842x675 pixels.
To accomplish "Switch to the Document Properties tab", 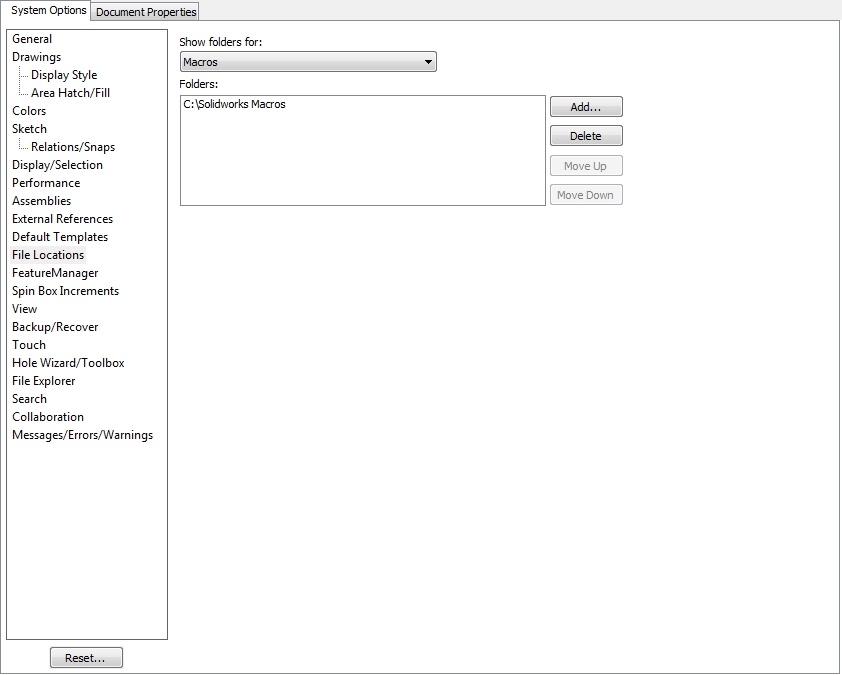I will [146, 12].
